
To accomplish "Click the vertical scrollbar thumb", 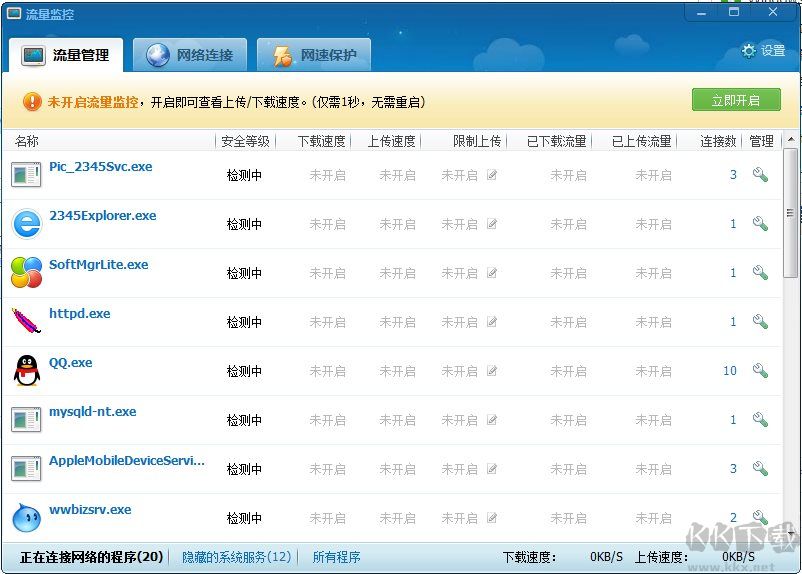I will [790, 210].
